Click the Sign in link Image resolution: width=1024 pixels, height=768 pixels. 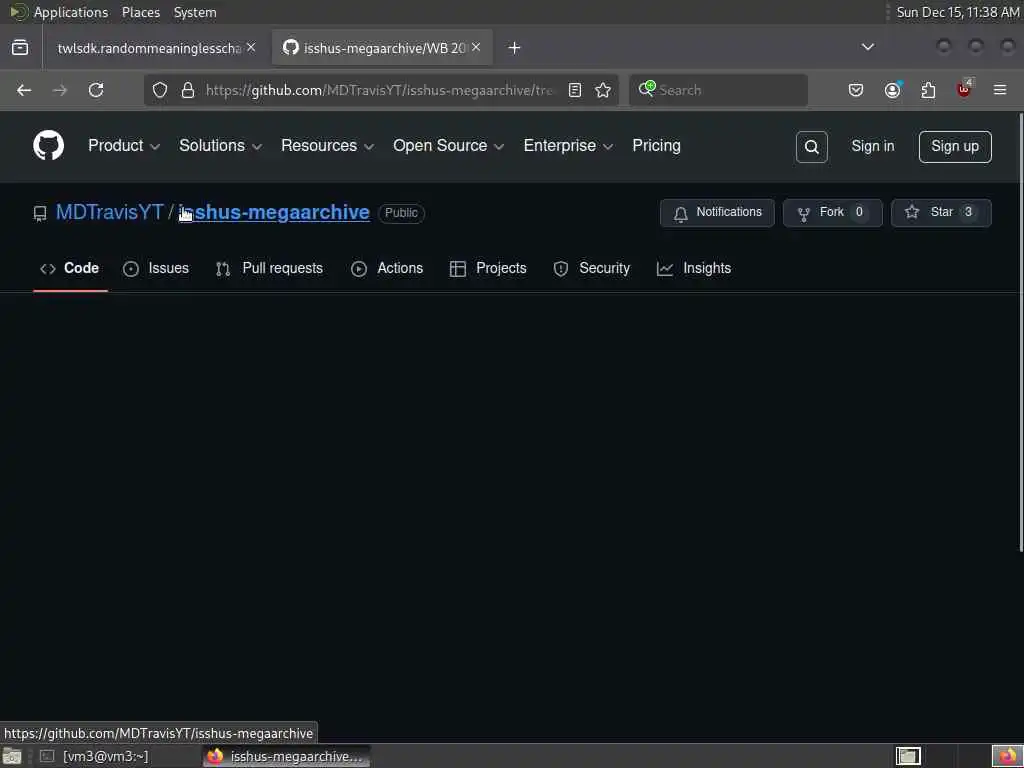[873, 146]
